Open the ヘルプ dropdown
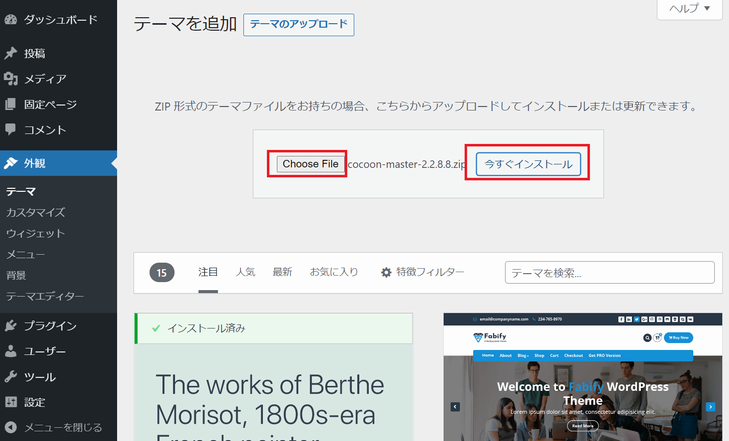Image resolution: width=729 pixels, height=441 pixels. coord(689,8)
